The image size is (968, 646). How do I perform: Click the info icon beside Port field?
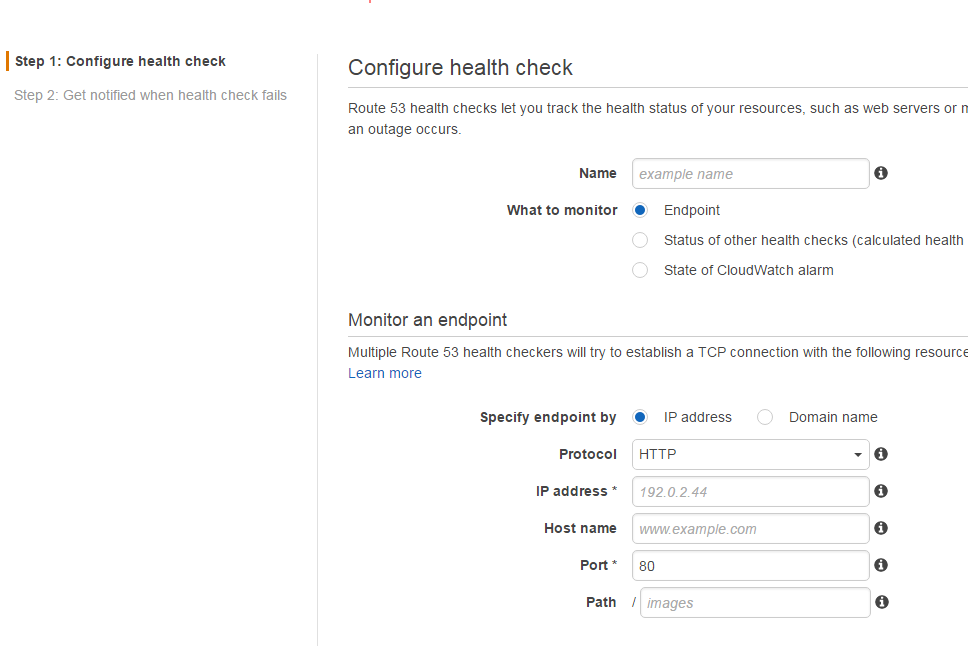(881, 565)
